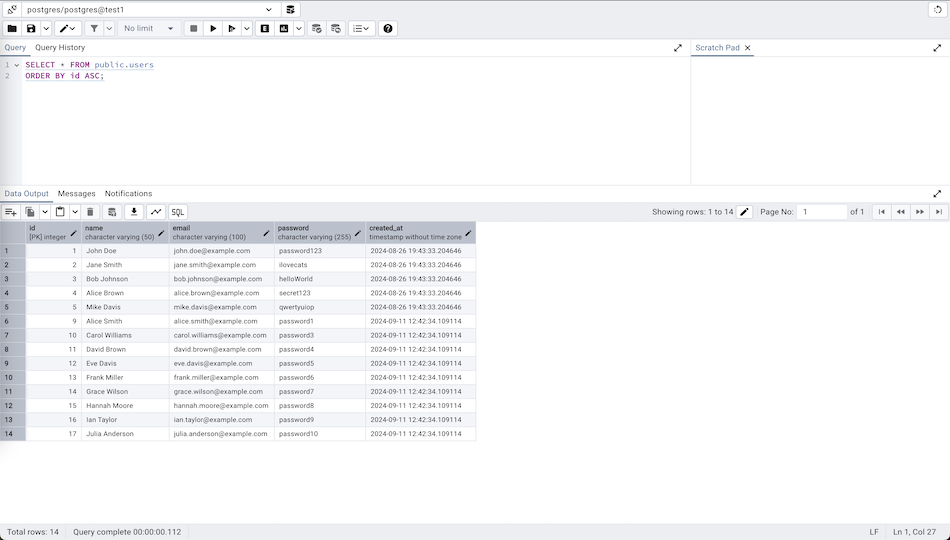Click the connection status icon beside connection name
This screenshot has width=950, height=540.
point(12,9)
